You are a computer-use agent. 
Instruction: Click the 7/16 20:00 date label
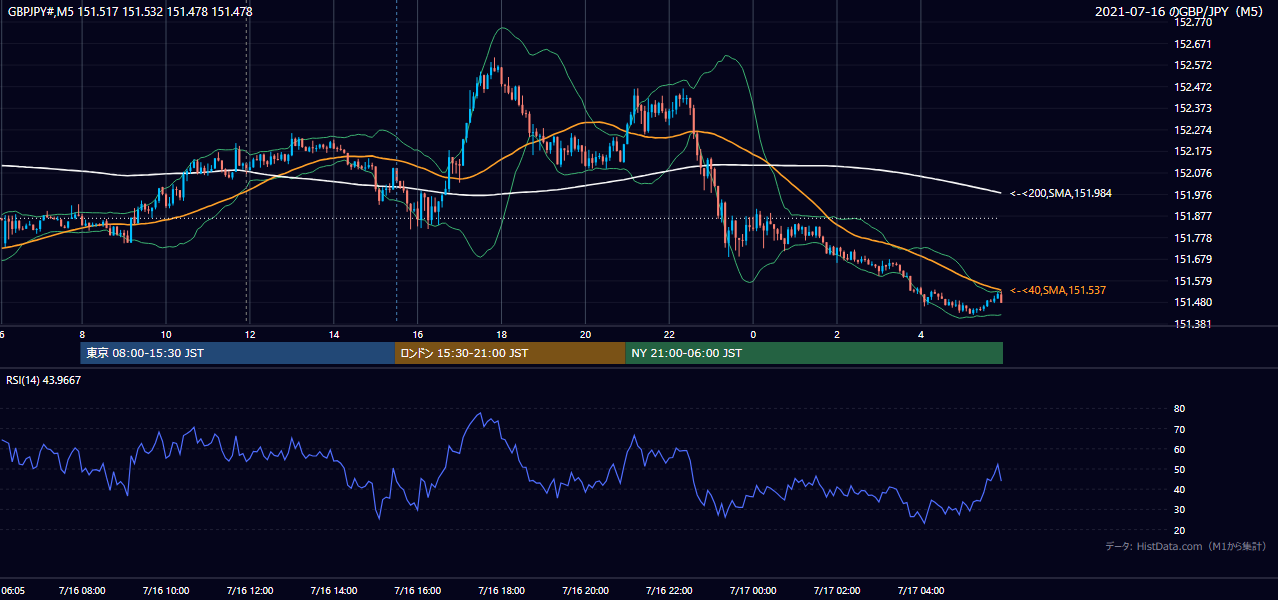pyautogui.click(x=586, y=590)
